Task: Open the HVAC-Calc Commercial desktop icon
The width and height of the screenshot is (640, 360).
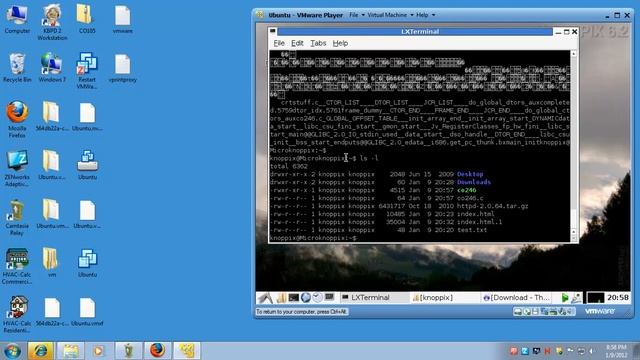Action: (x=17, y=265)
